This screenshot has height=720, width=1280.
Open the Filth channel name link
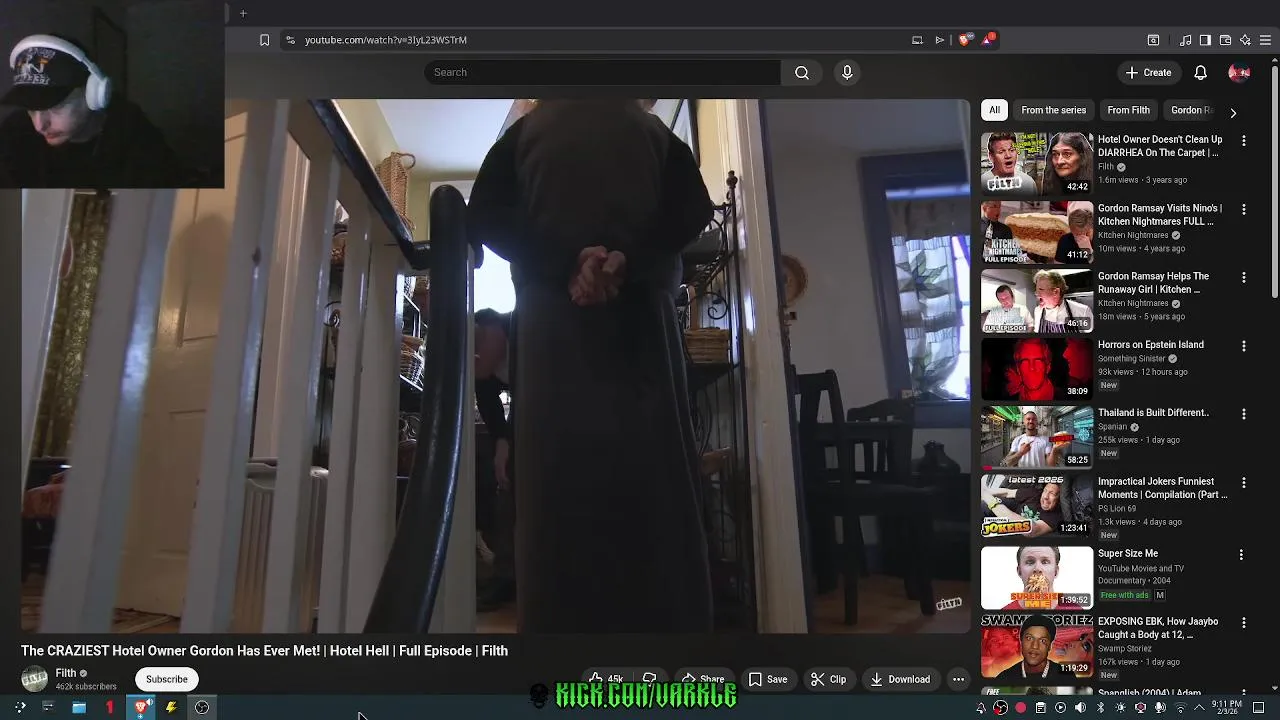coord(66,673)
